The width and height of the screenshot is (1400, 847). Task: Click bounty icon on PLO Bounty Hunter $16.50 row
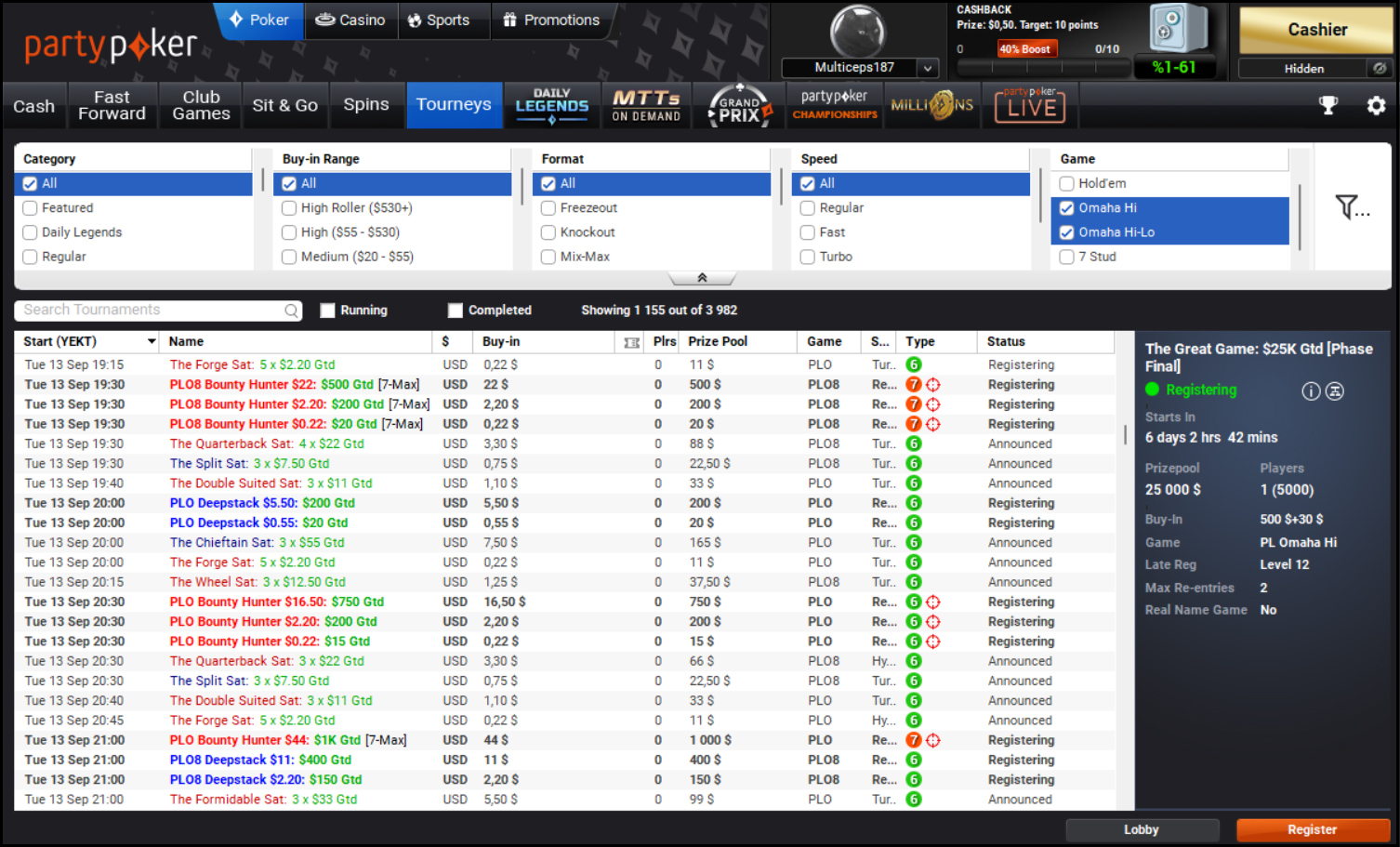tap(933, 602)
